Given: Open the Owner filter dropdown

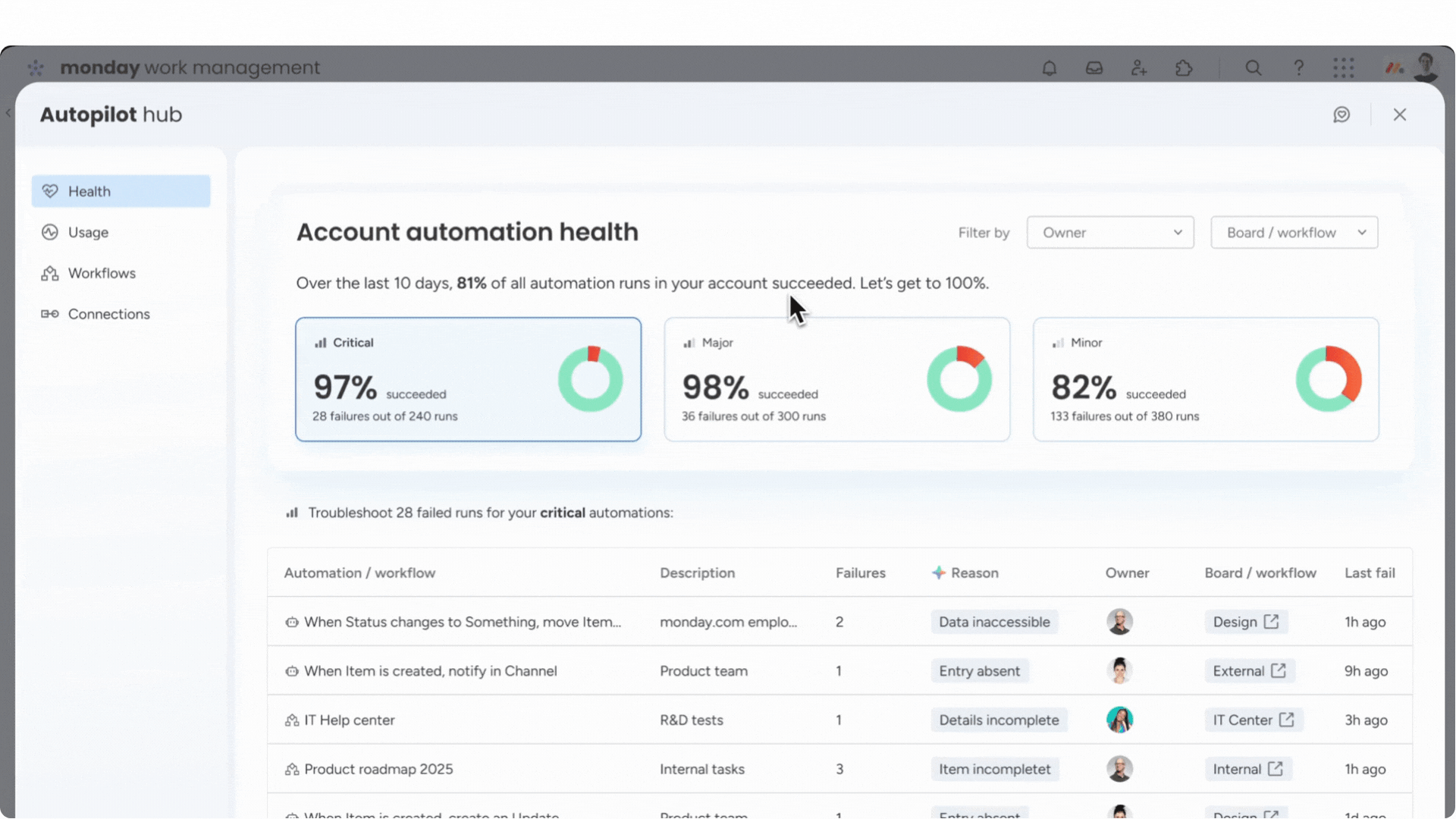Looking at the screenshot, I should pos(1109,232).
